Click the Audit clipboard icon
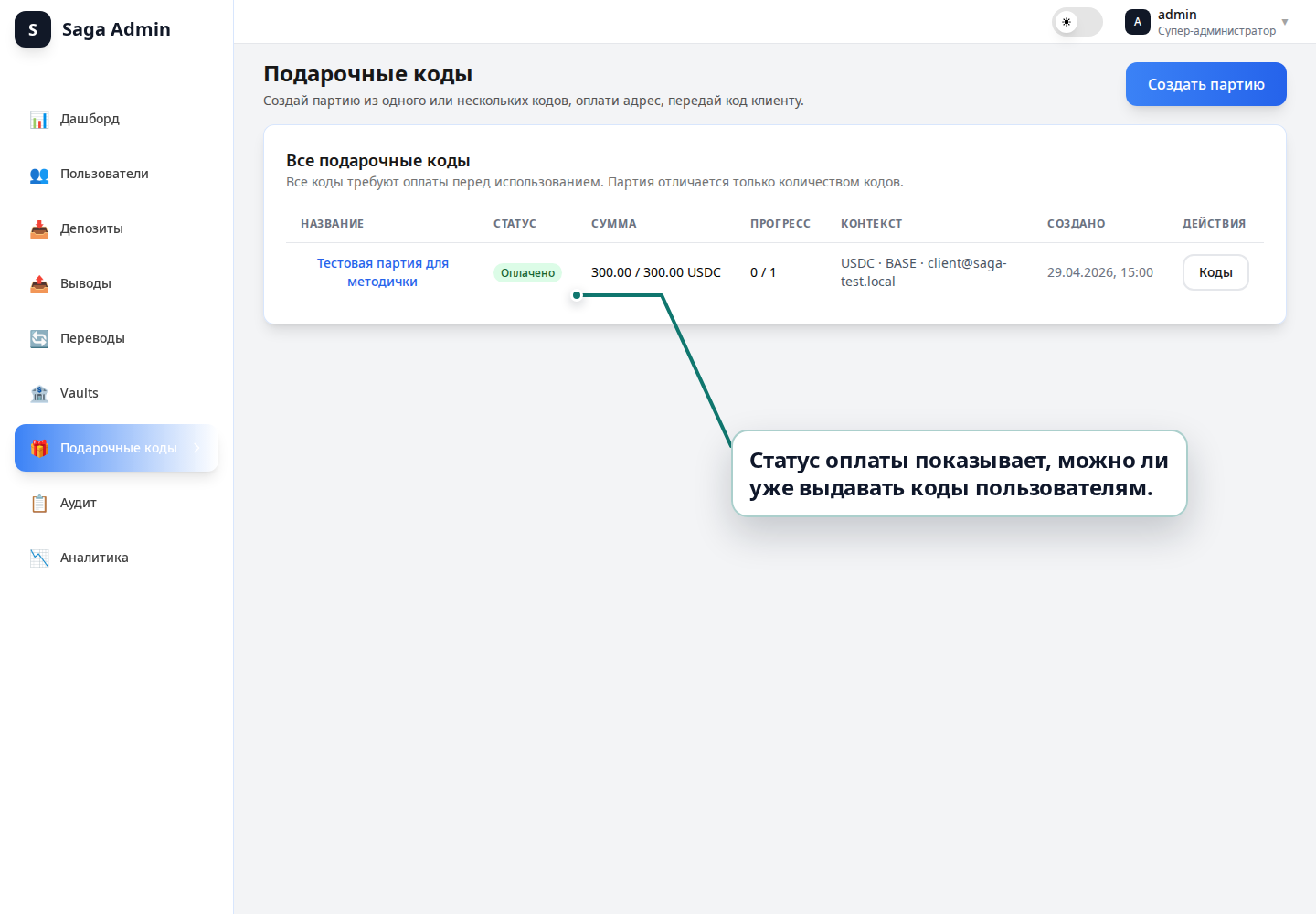 click(39, 504)
